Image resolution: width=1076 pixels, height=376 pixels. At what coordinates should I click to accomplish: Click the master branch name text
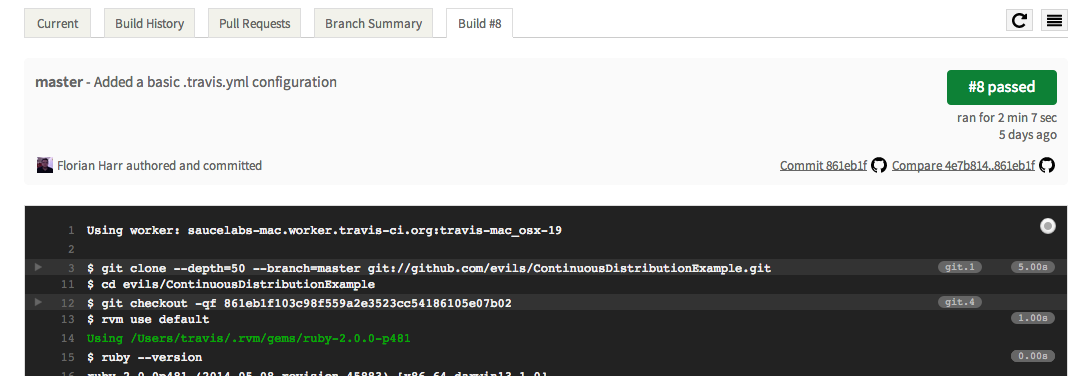(x=59, y=82)
